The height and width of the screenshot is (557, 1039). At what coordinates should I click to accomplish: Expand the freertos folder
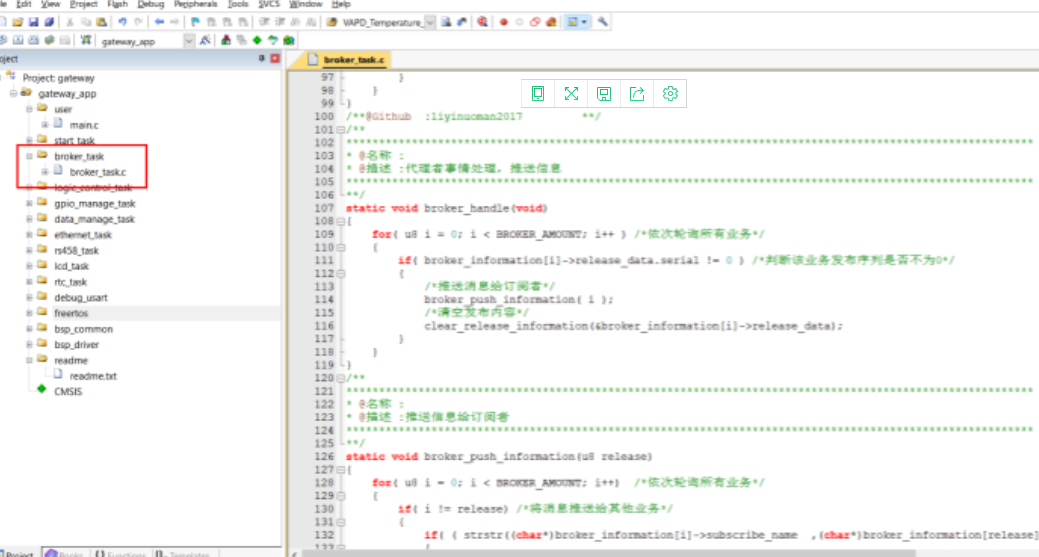[x=29, y=313]
